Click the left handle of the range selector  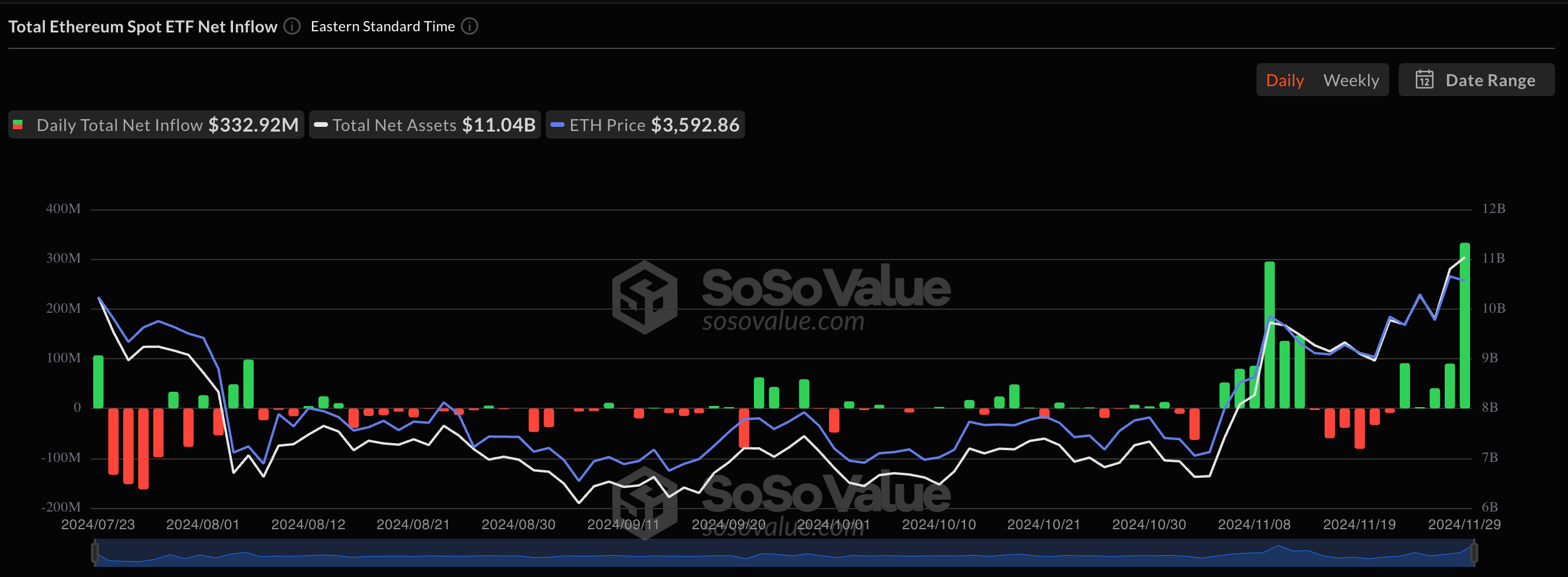point(96,554)
